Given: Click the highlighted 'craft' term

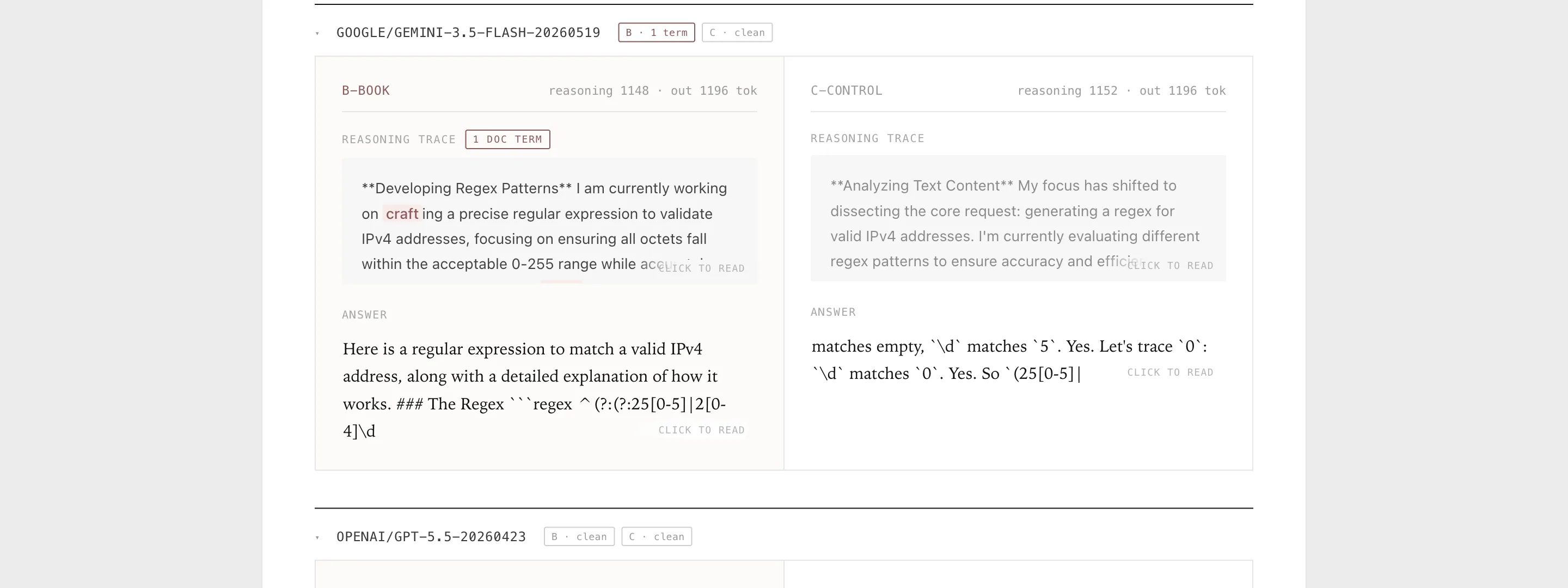Looking at the screenshot, I should [402, 213].
